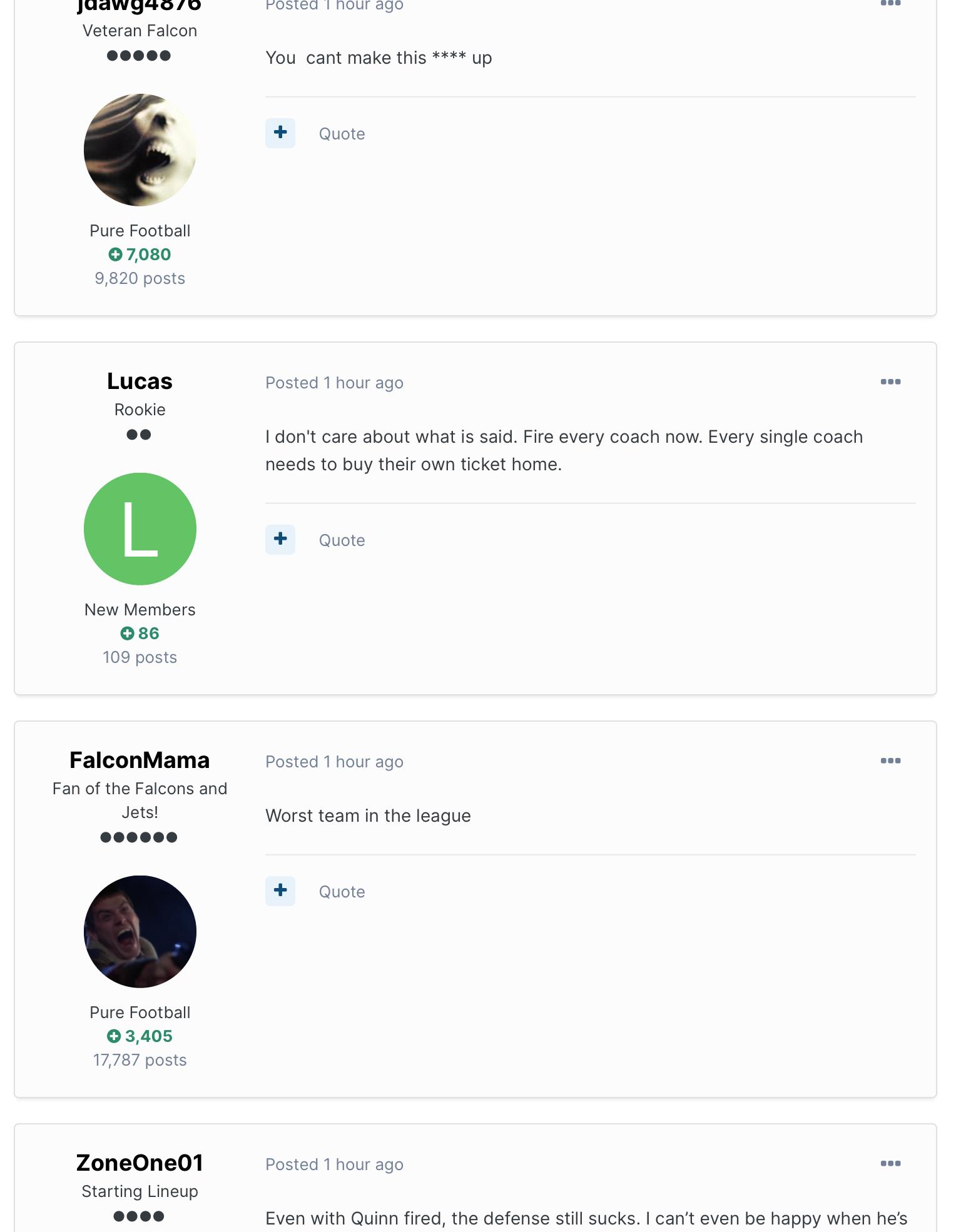The height and width of the screenshot is (1232, 956).
Task: Open ZoneOne01's profile via username
Action: 140,1163
